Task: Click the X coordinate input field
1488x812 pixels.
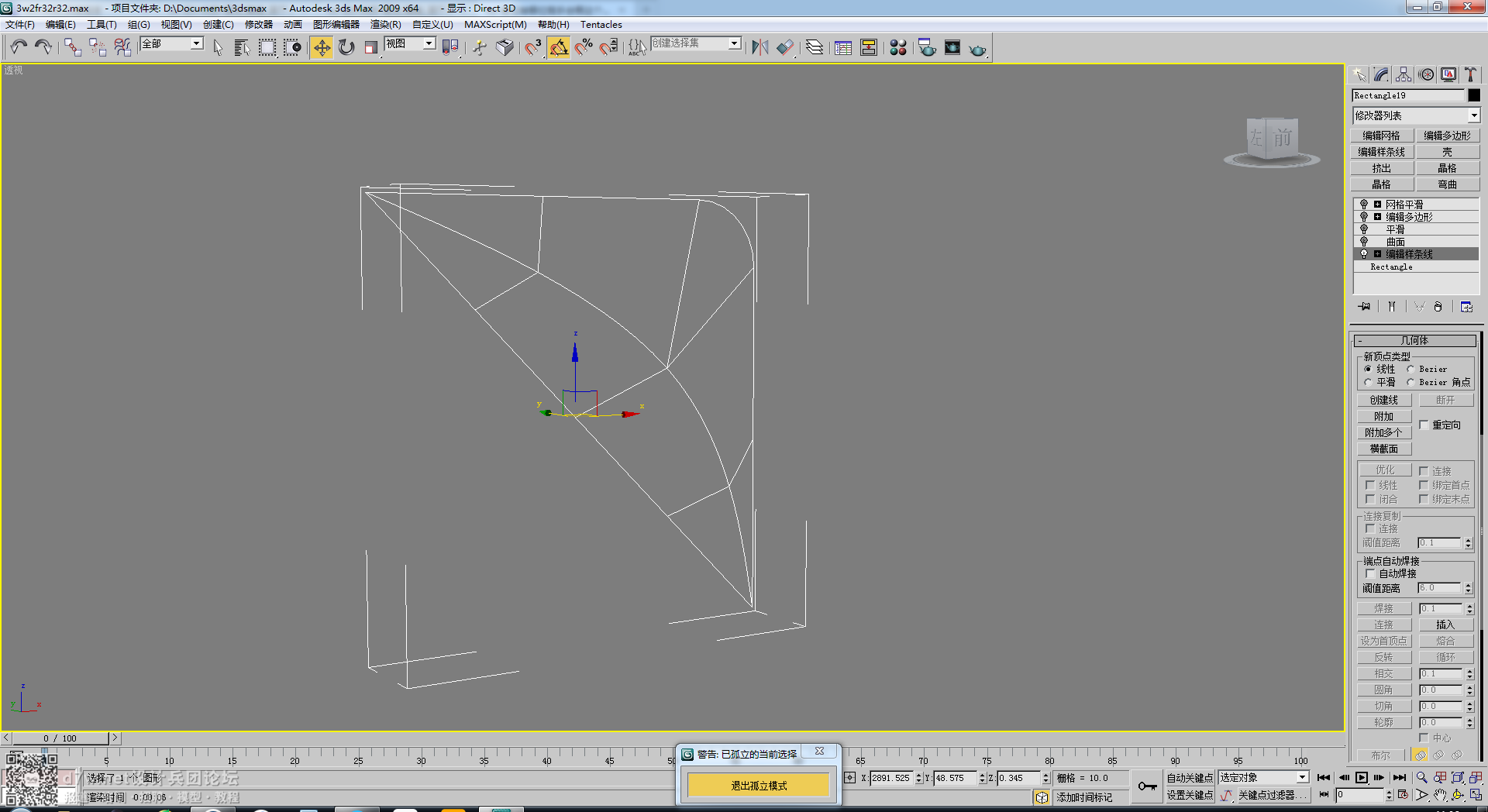Action: 892,778
